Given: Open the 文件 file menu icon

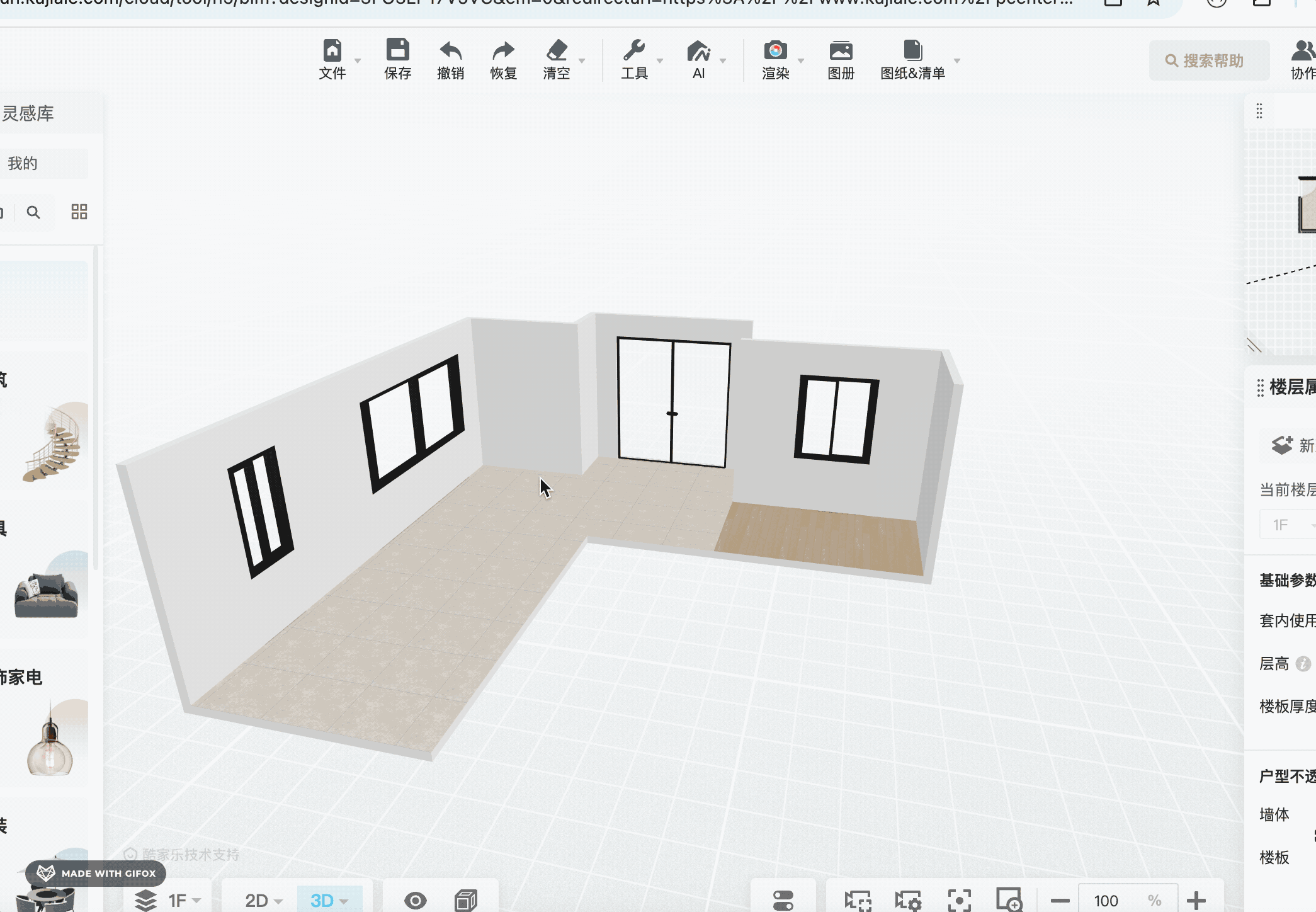Looking at the screenshot, I should pos(332,50).
